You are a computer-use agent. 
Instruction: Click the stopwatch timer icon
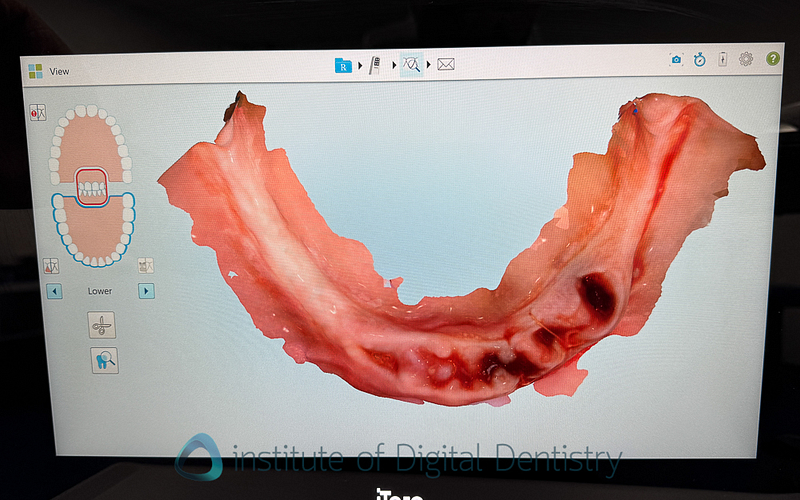(x=699, y=60)
